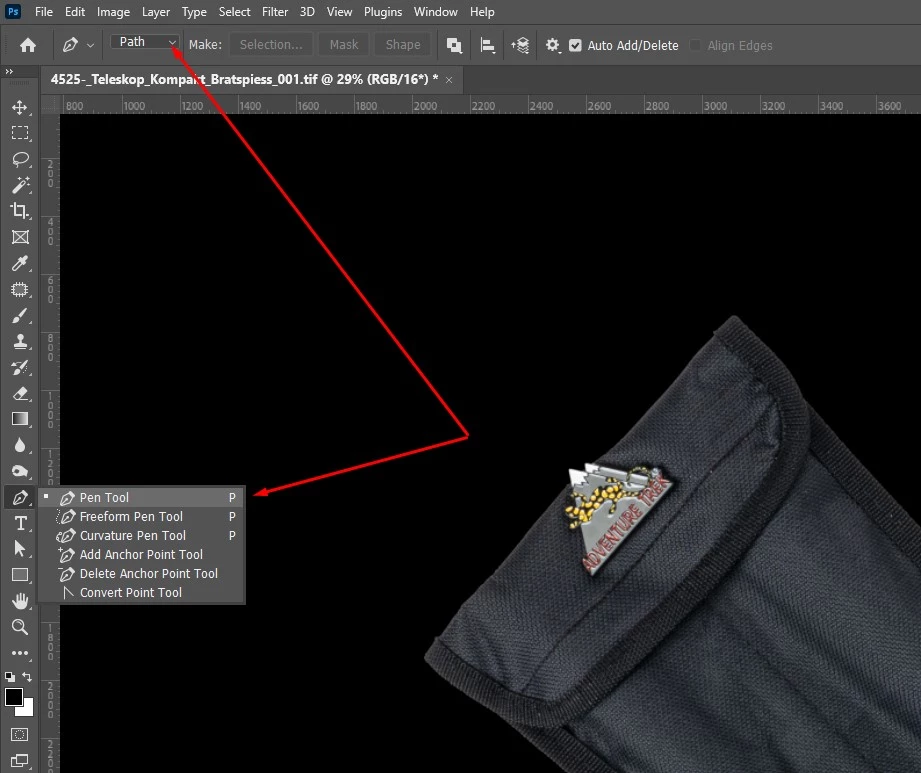Toggle the Align Edges checkbox

(697, 45)
